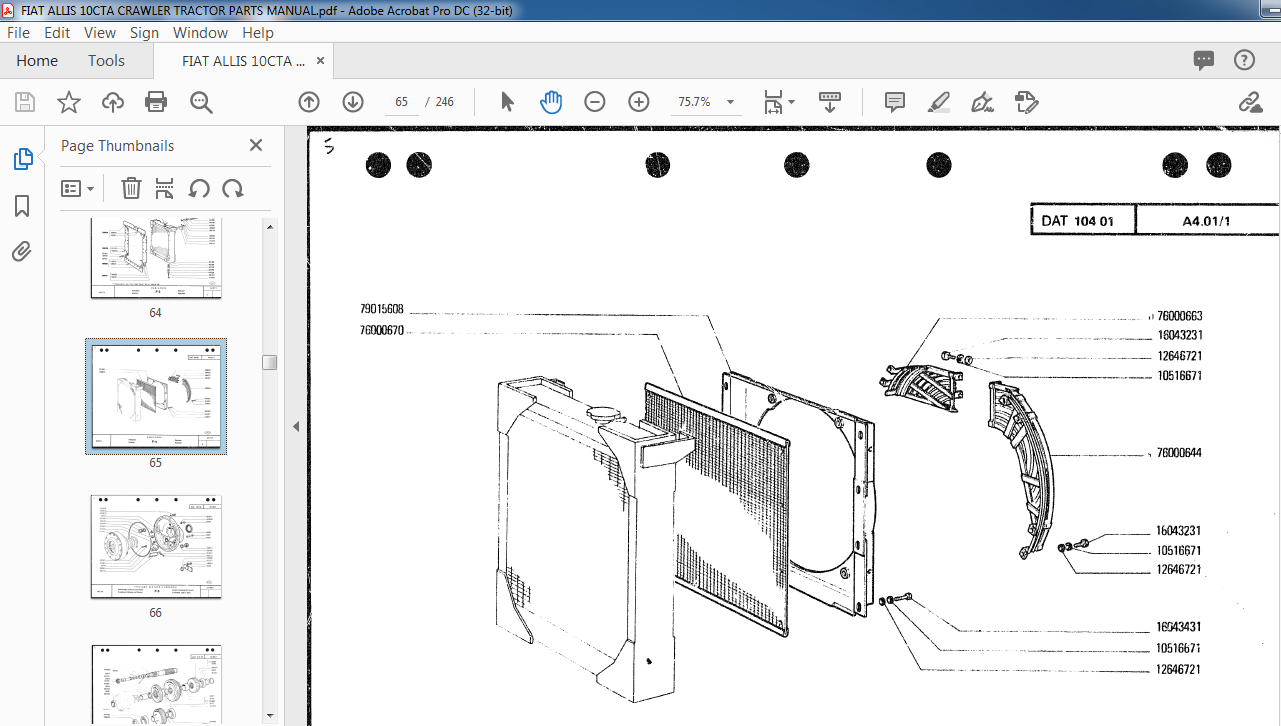Click part number 76000670 in diagram
1281x726 pixels.
[x=382, y=330]
